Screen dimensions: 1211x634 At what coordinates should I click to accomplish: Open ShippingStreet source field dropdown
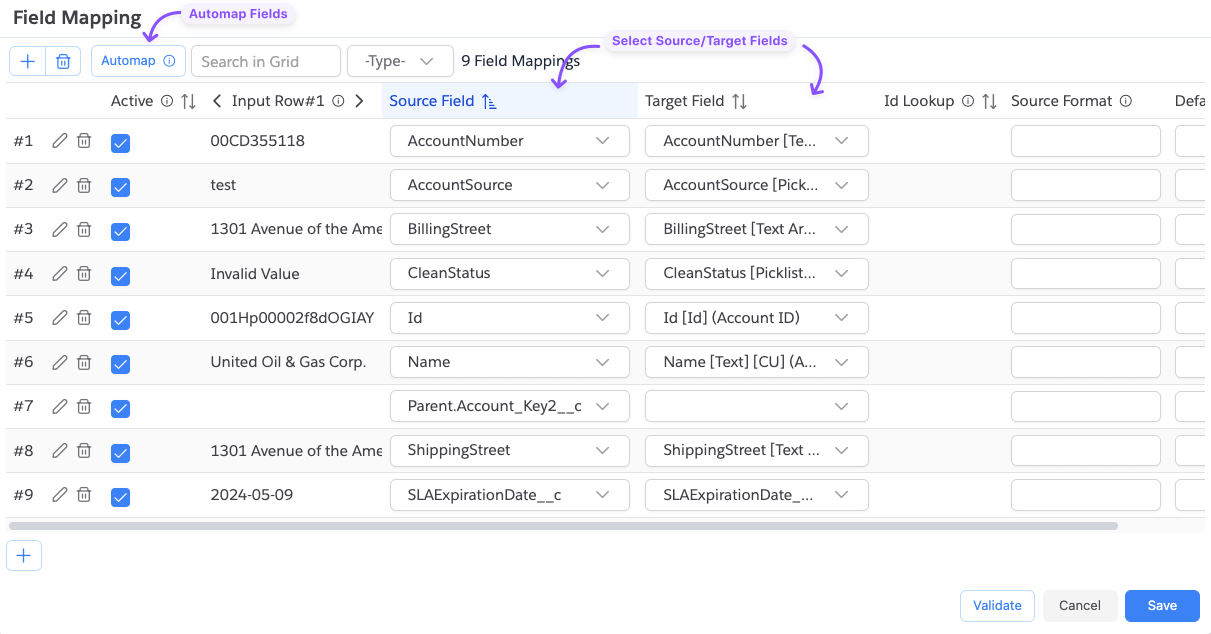(510, 451)
